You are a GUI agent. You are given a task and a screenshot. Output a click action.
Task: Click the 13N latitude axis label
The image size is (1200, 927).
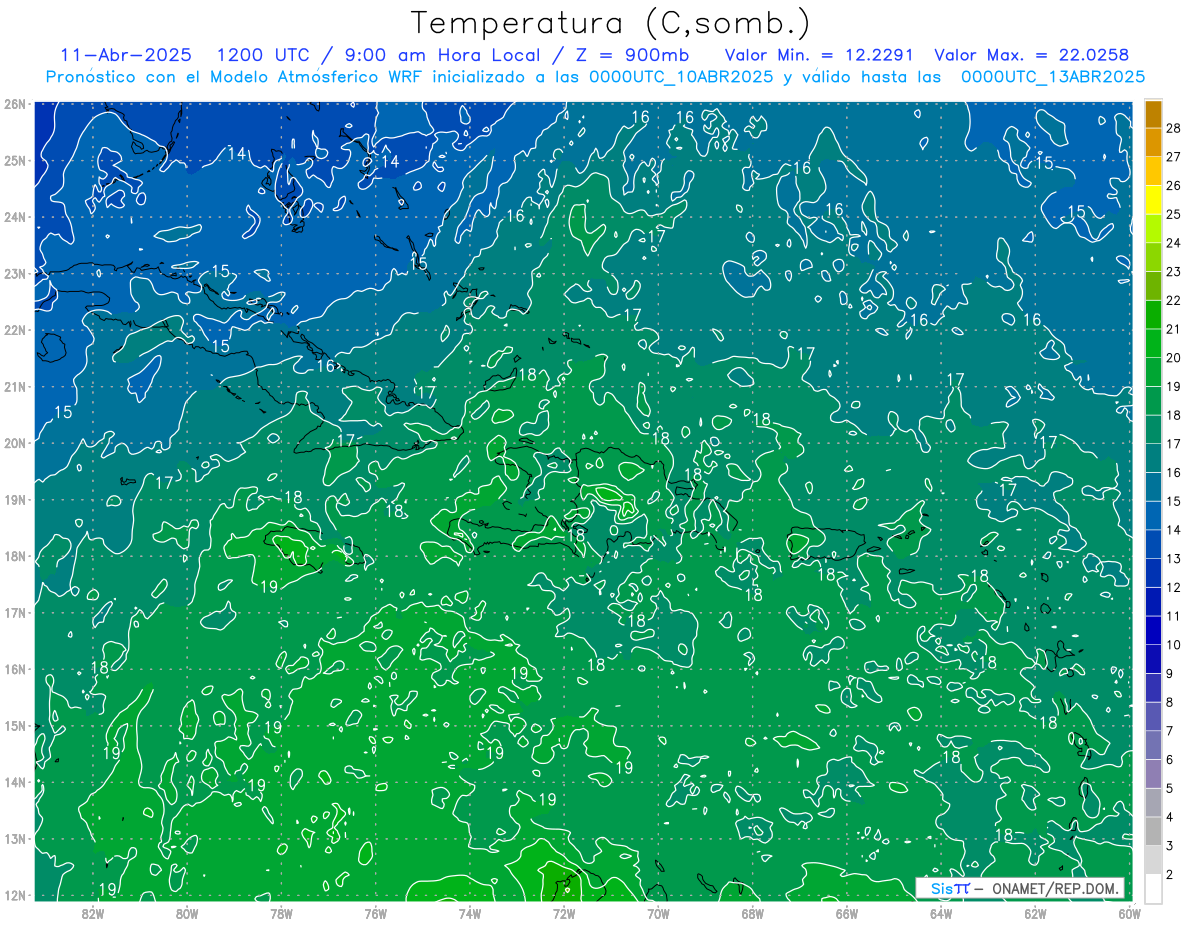[x=15, y=839]
